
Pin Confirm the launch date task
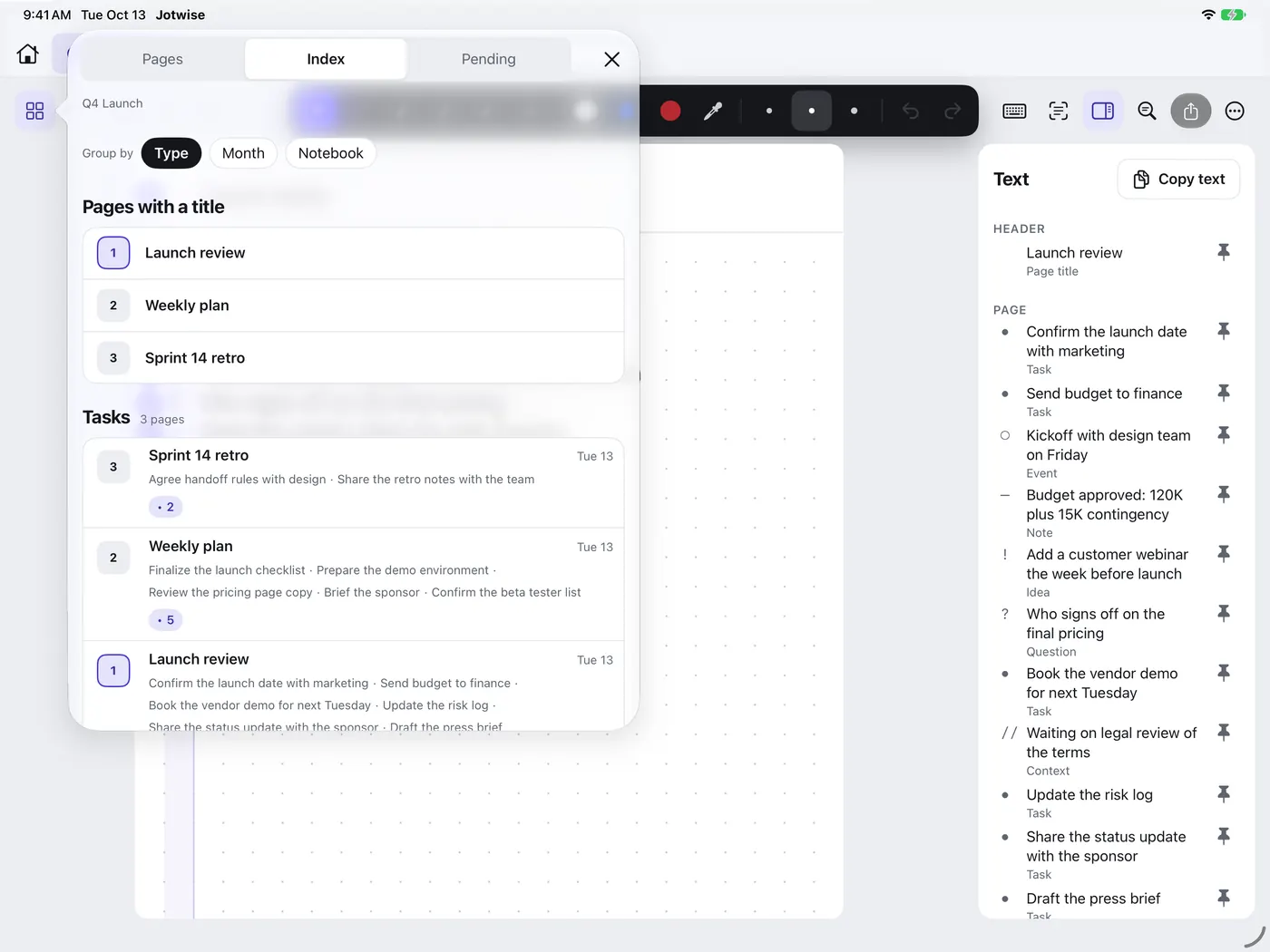[1224, 331]
